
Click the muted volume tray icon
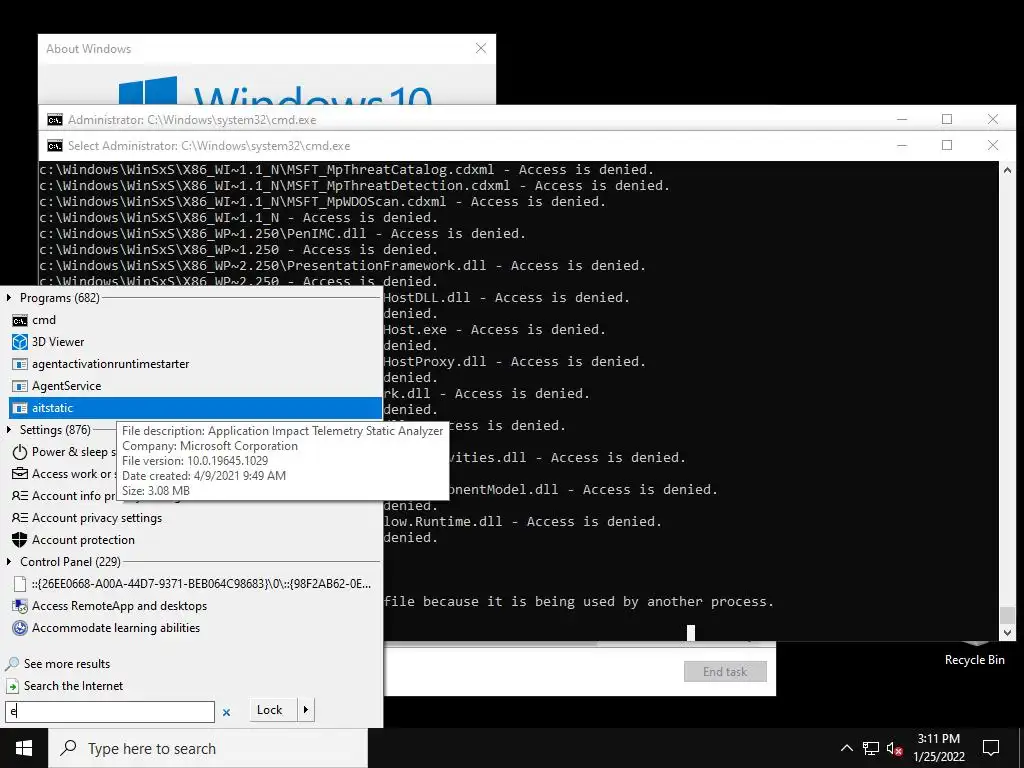click(895, 749)
